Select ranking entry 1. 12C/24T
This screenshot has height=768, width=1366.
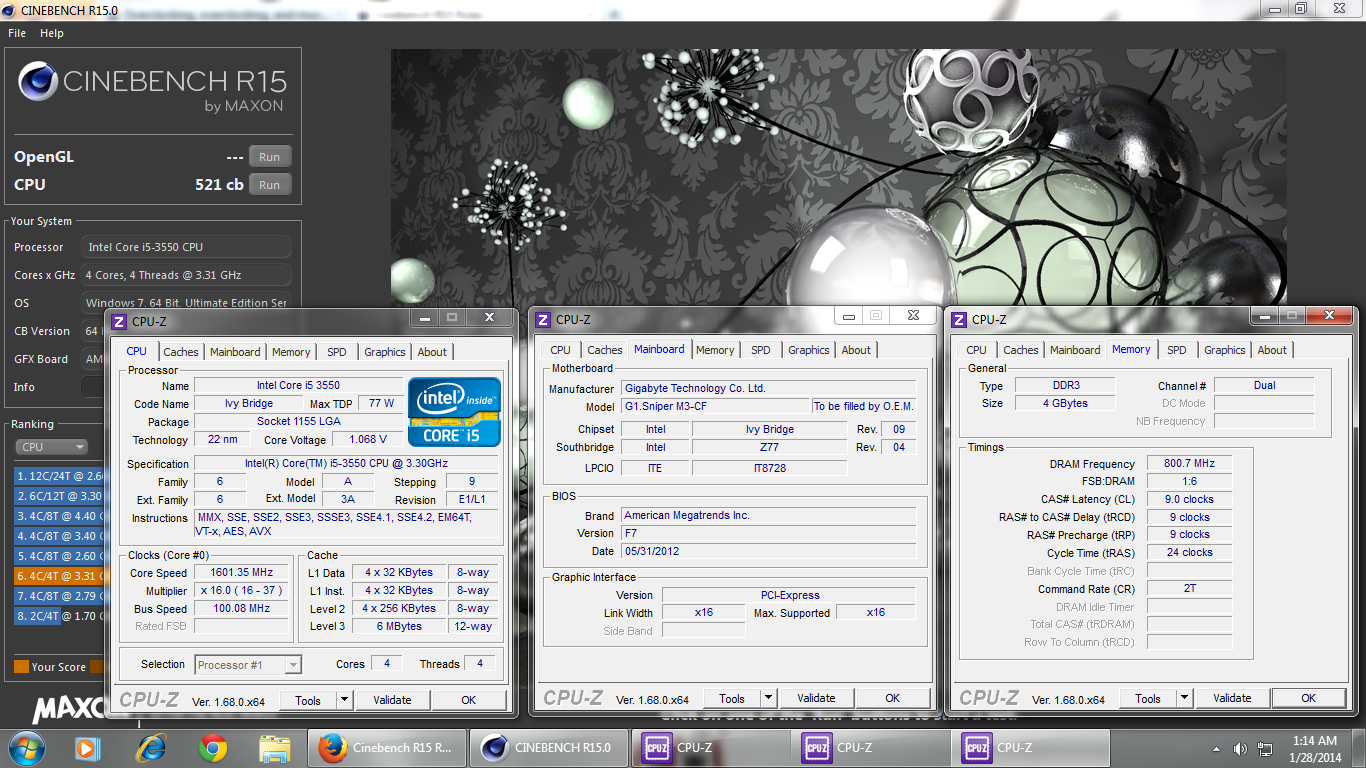pos(59,476)
